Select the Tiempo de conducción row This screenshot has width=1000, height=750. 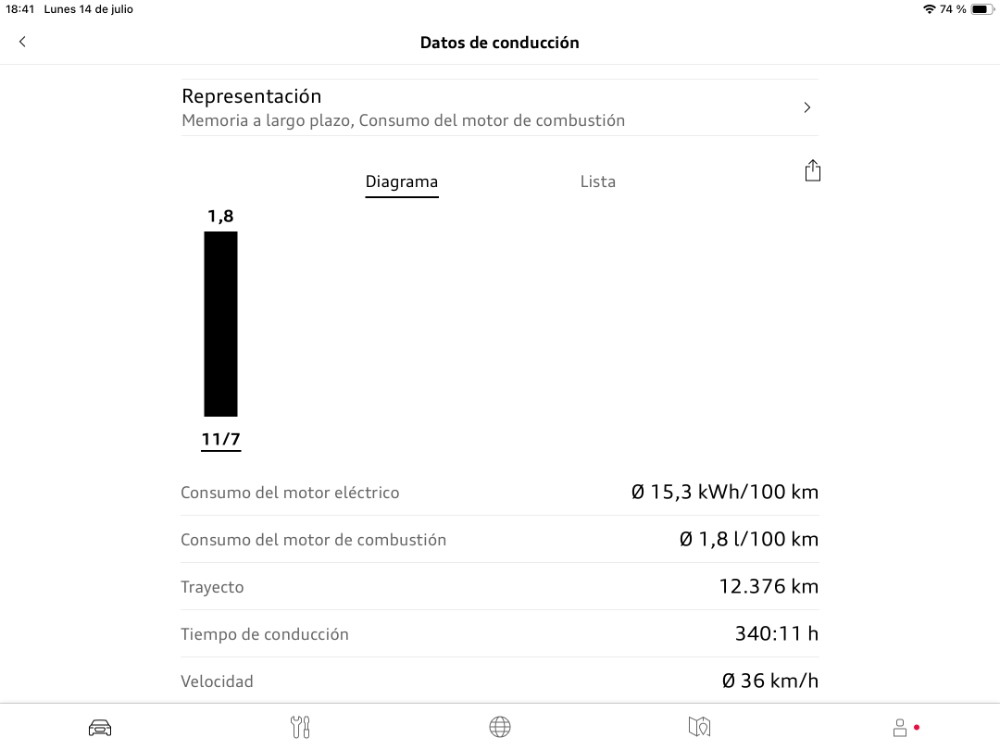pos(500,634)
